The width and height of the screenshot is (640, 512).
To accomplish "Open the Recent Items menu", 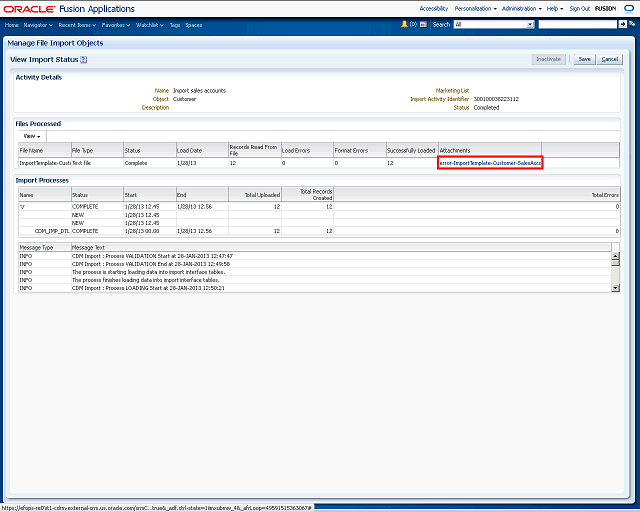I will point(77,23).
